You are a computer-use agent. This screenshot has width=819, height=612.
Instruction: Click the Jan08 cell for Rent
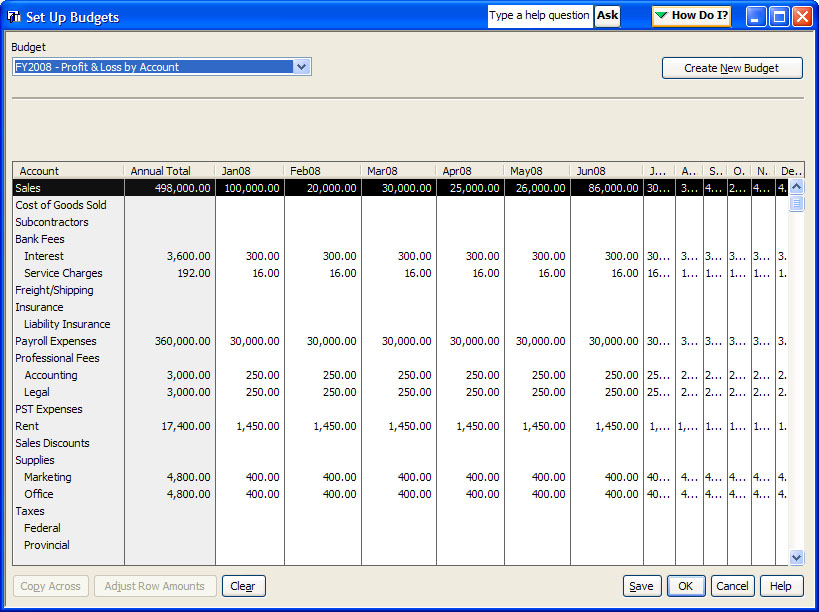250,426
